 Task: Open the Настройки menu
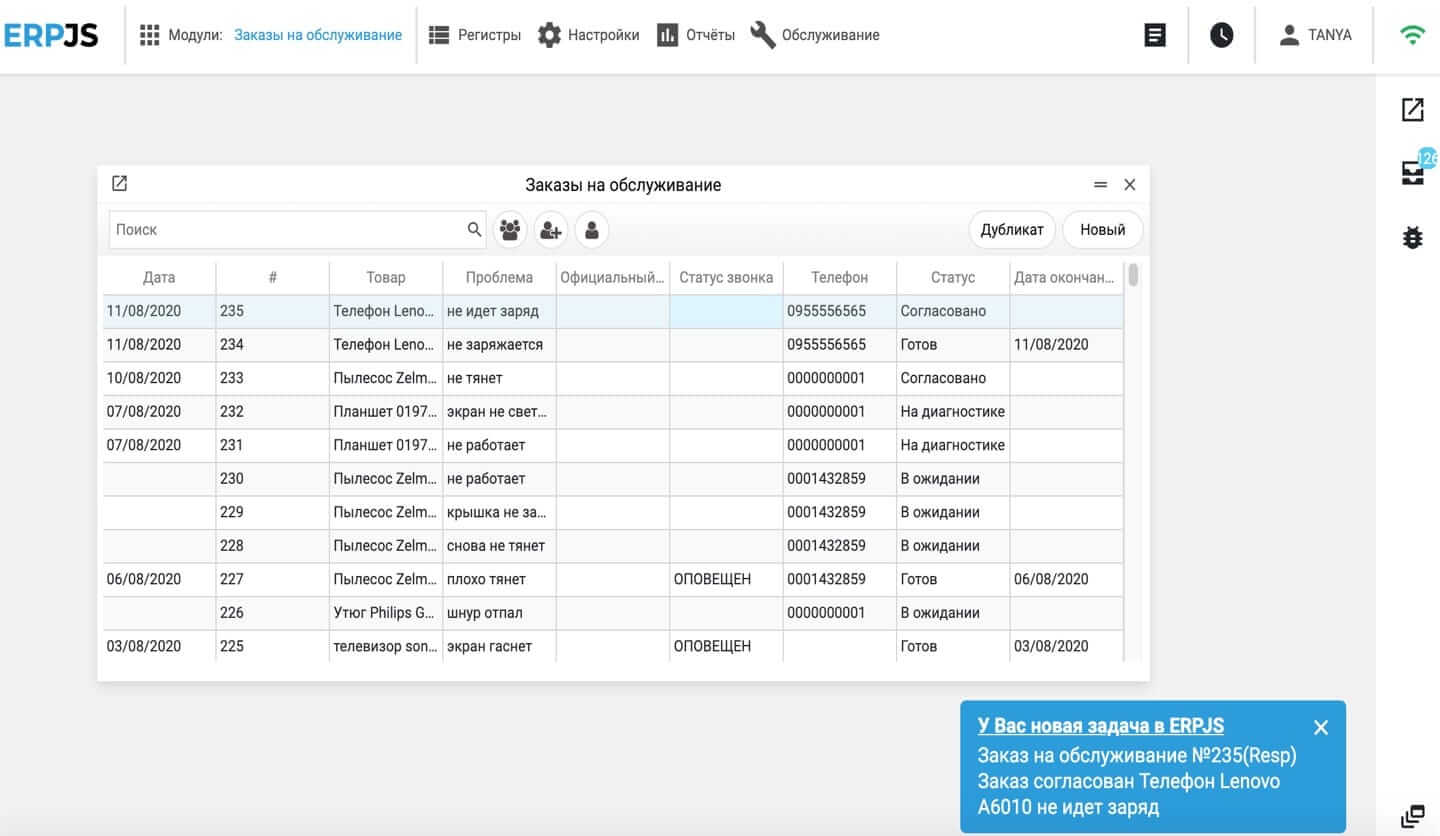[x=589, y=35]
